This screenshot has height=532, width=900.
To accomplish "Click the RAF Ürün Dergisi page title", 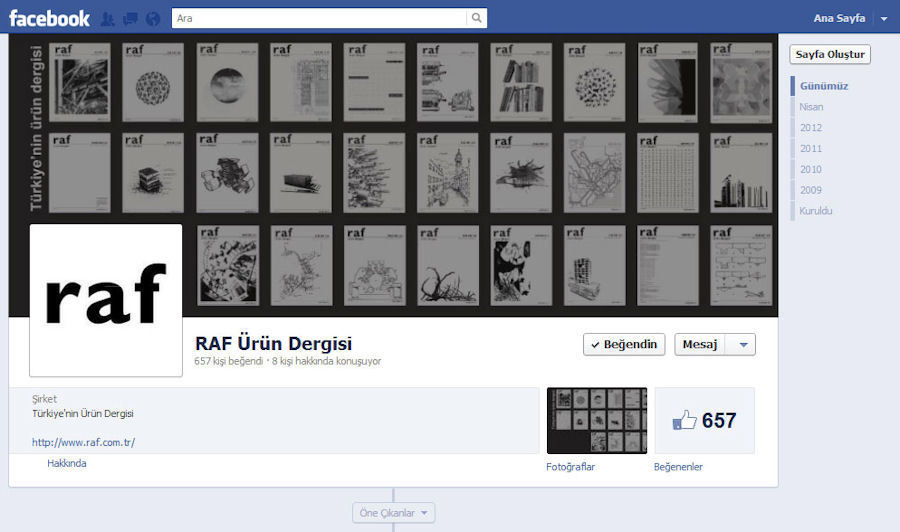I will click(273, 343).
